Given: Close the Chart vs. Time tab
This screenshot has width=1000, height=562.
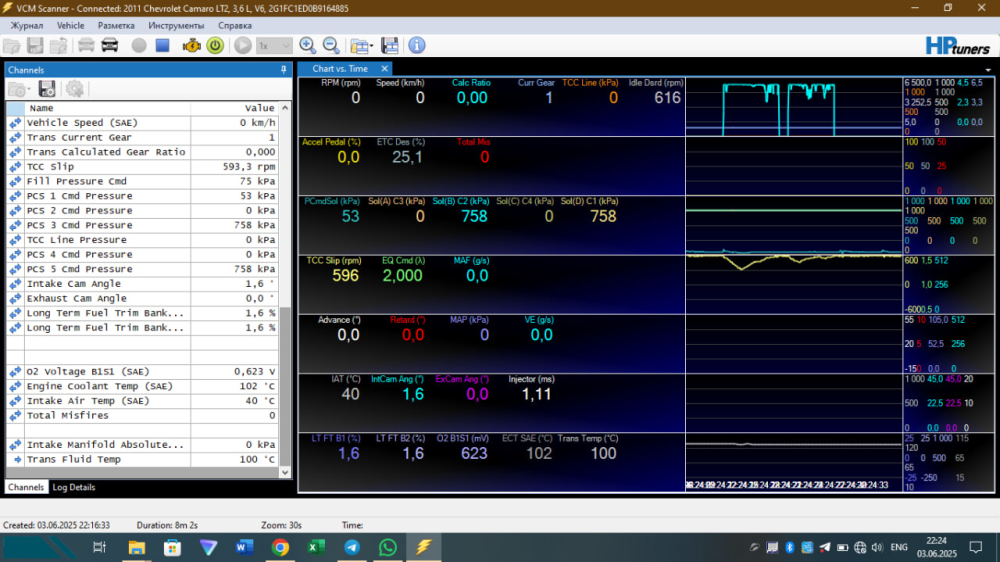Looking at the screenshot, I should click(385, 69).
